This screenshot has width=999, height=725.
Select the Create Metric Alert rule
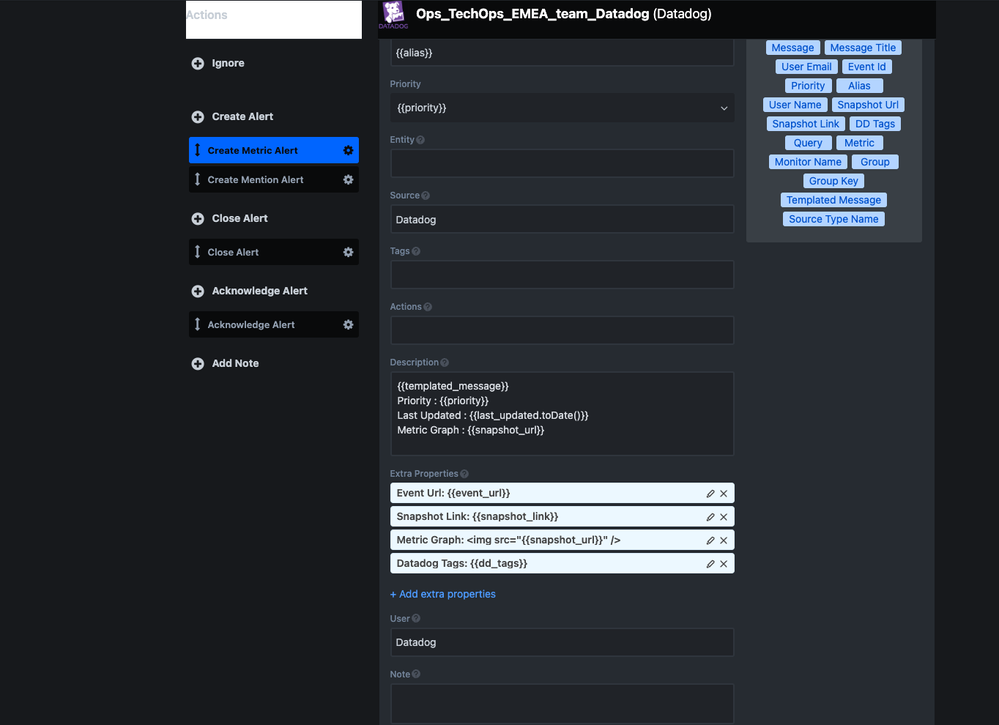click(274, 150)
